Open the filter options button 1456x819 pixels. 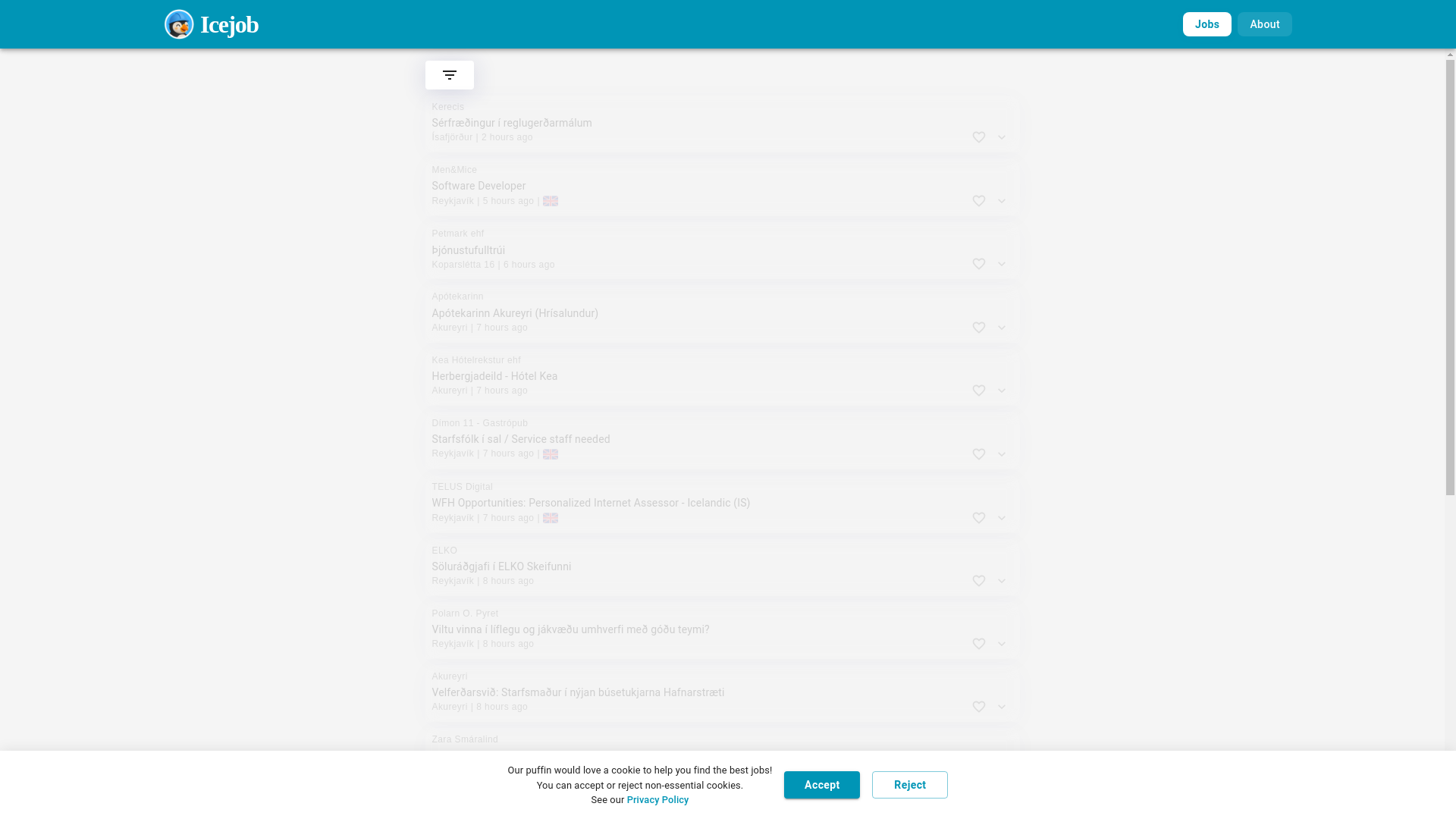[450, 75]
